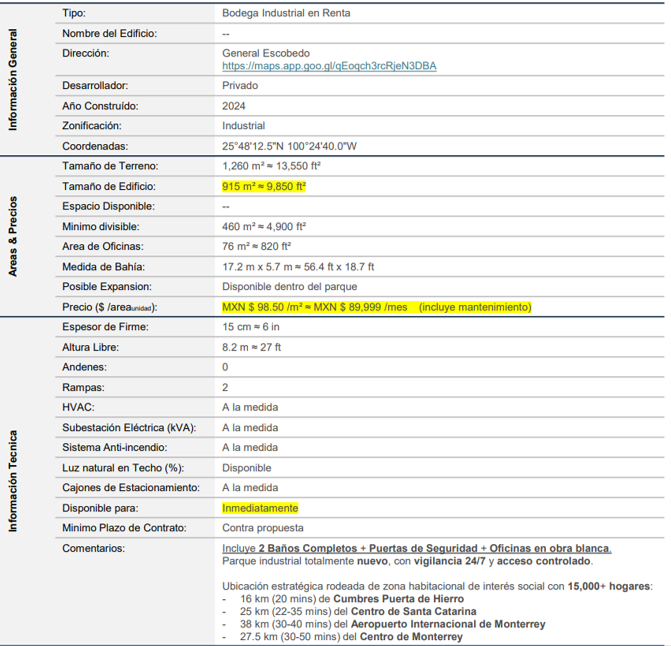Select the Altura Libre value 8.2 m
Image resolution: width=671 pixels, height=646 pixels.
pyautogui.click(x=251, y=347)
